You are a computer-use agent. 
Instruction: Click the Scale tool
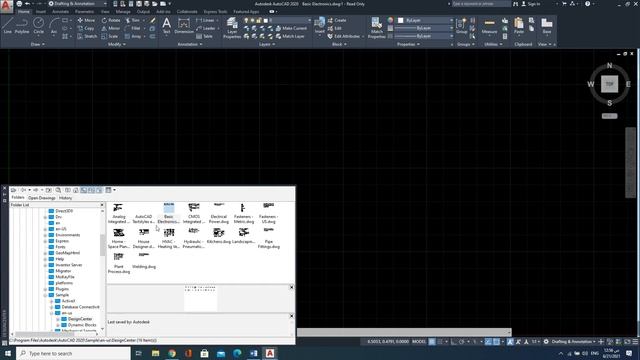(x=110, y=36)
